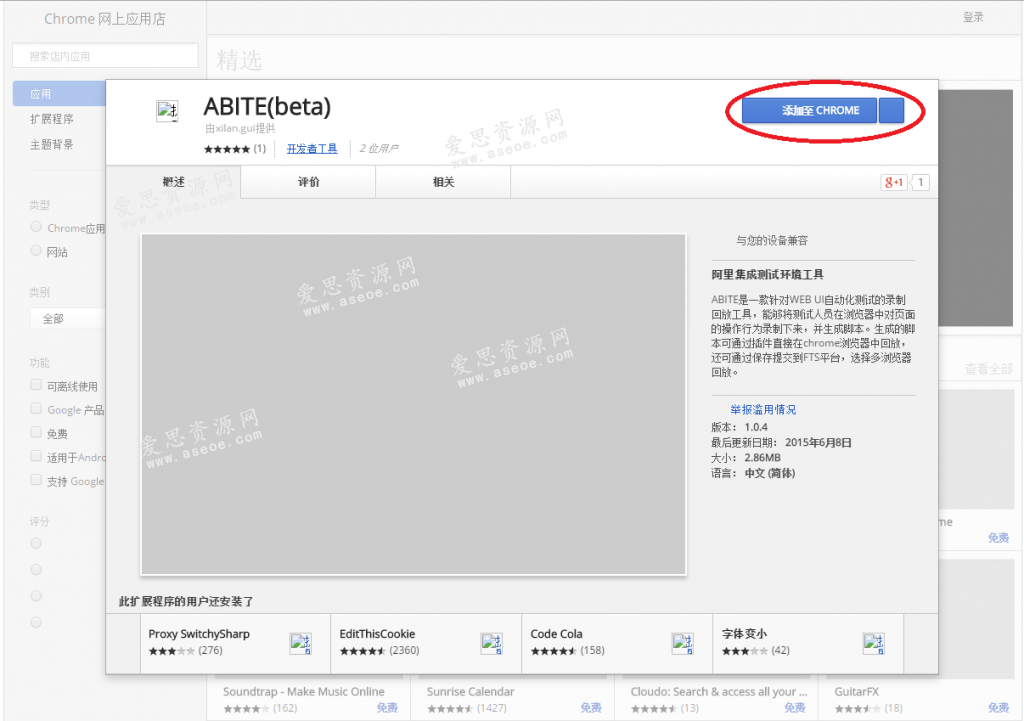Click the EditThisCookie extension icon
Screen dimensions: 1024x721
[x=492, y=643]
